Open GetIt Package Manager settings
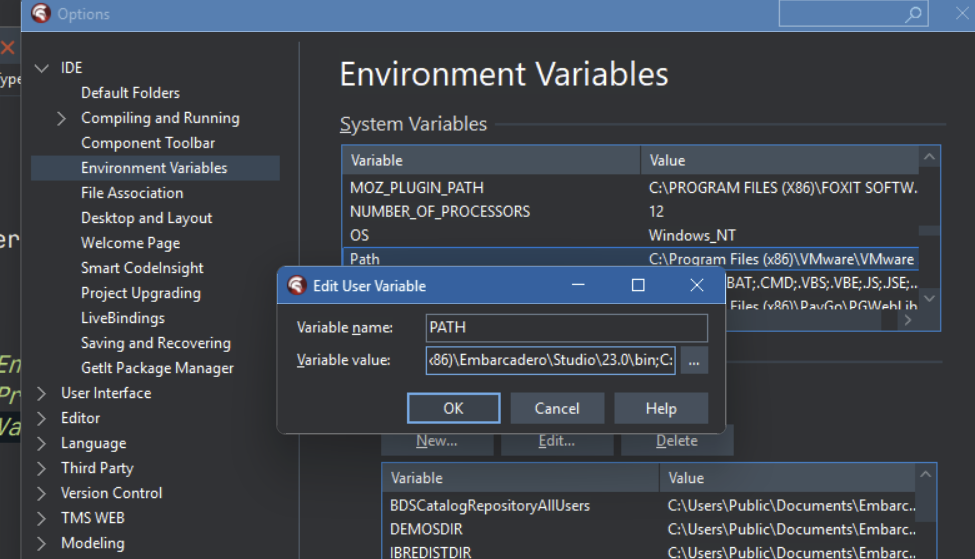Viewport: 975px width, 559px height. pyautogui.click(x=157, y=368)
